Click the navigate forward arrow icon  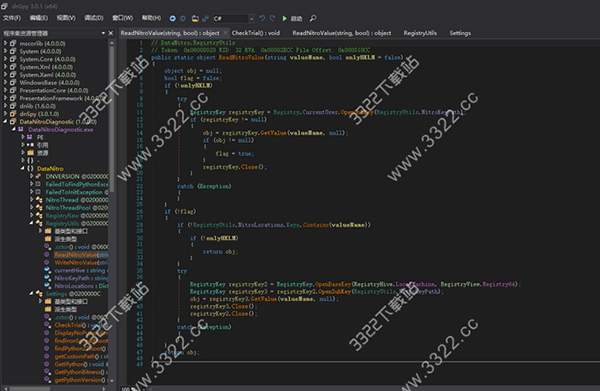point(183,18)
